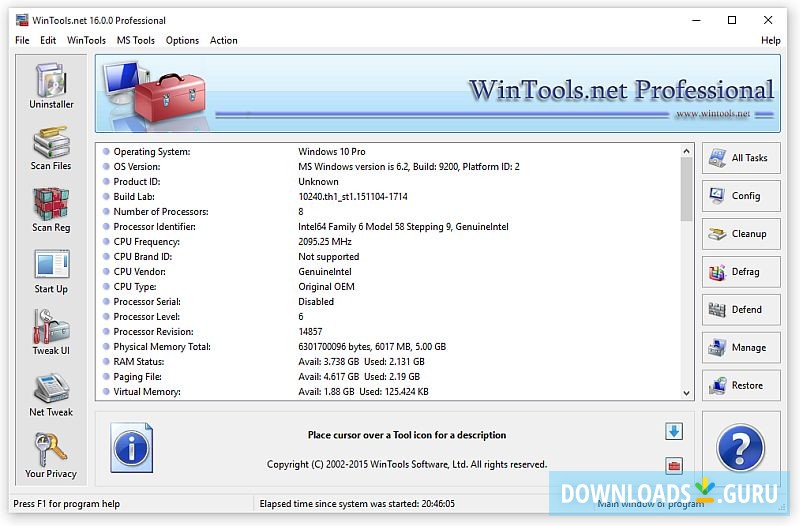Image resolution: width=800 pixels, height=526 pixels.
Task: Launch the Your Privacy tool
Action: [x=51, y=456]
